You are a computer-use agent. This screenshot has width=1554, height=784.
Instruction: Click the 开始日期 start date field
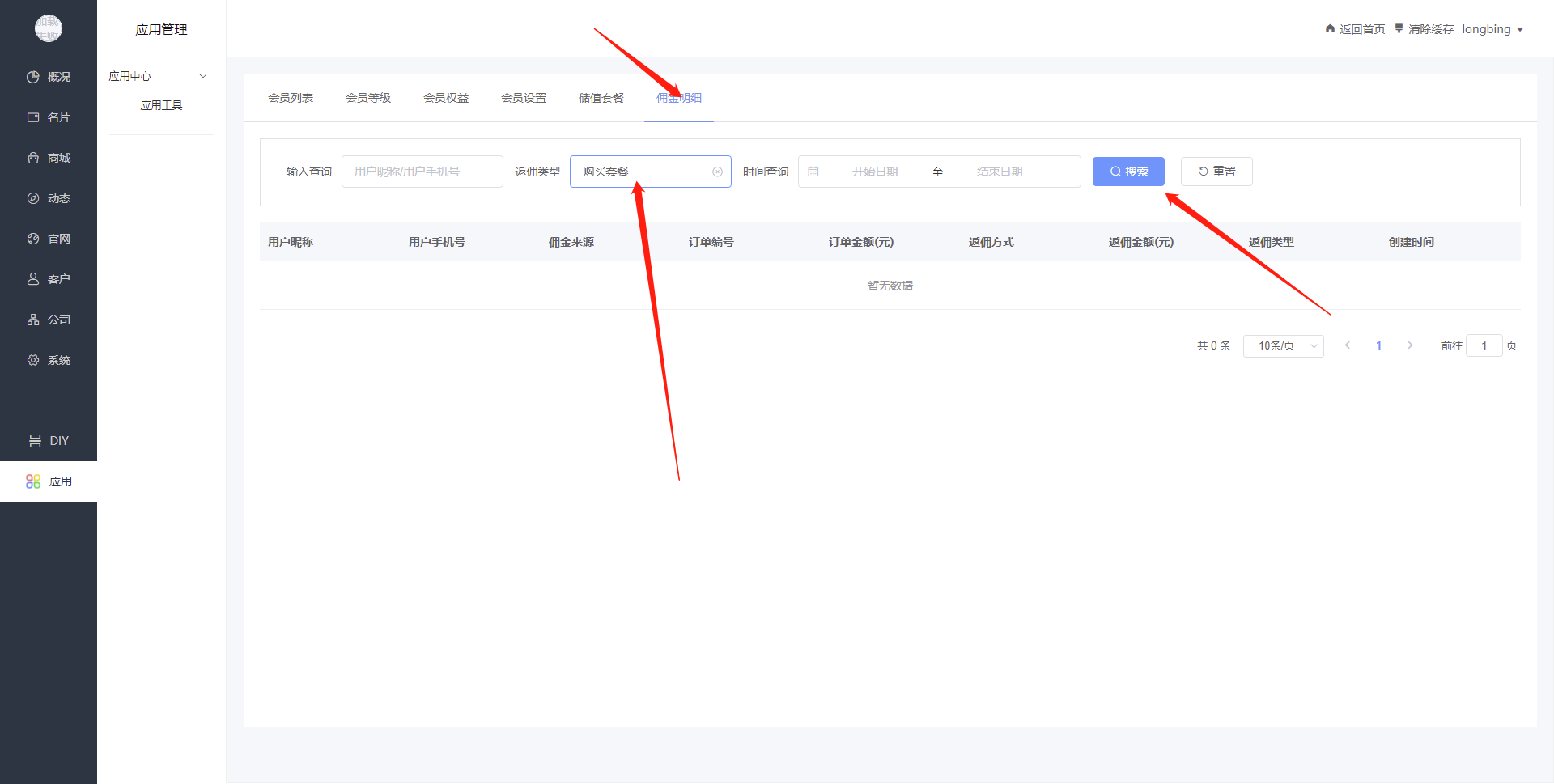[x=875, y=172]
